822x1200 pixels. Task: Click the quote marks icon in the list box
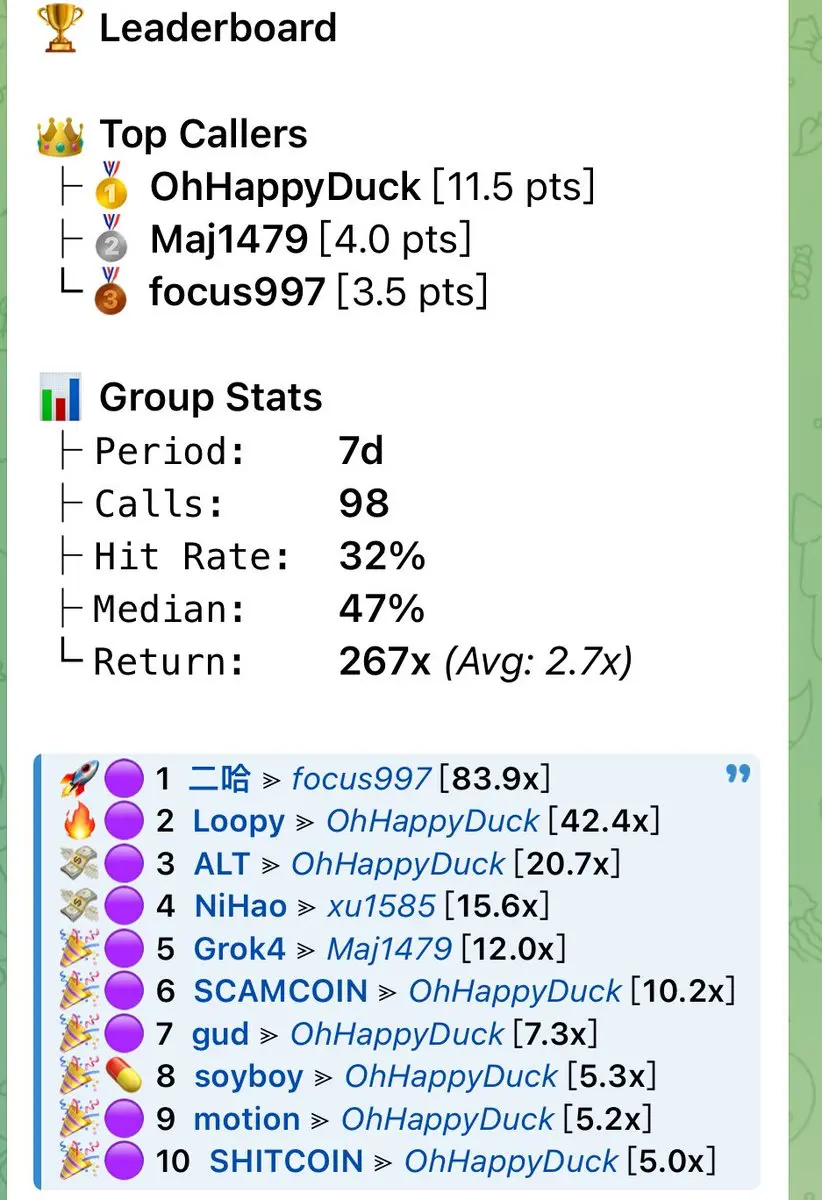[x=738, y=774]
